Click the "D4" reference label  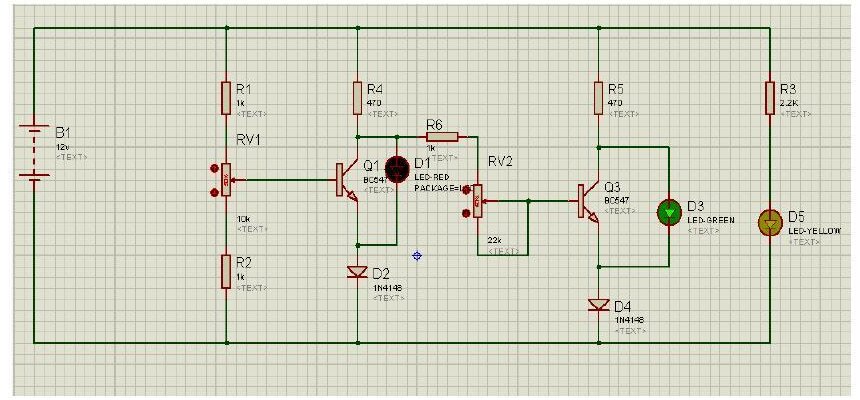tap(623, 306)
